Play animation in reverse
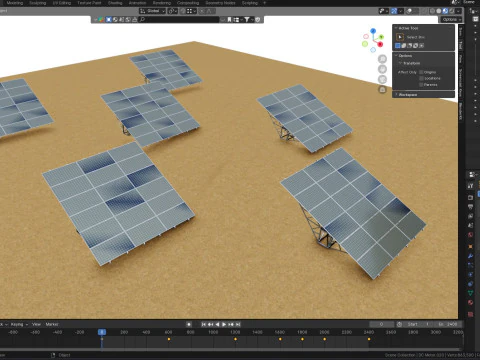The image size is (480, 360). [217, 324]
